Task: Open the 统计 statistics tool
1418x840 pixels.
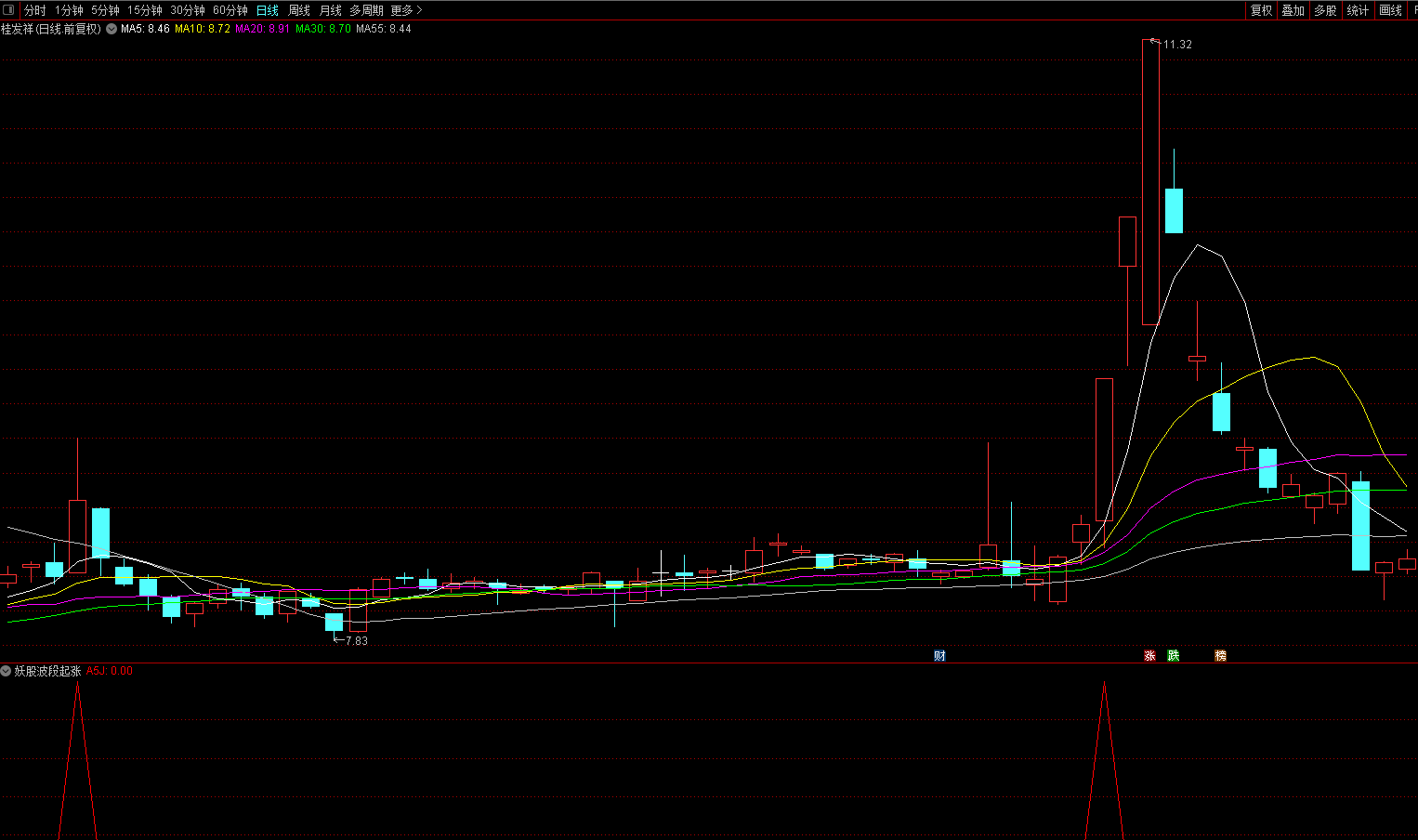Action: (x=1358, y=10)
